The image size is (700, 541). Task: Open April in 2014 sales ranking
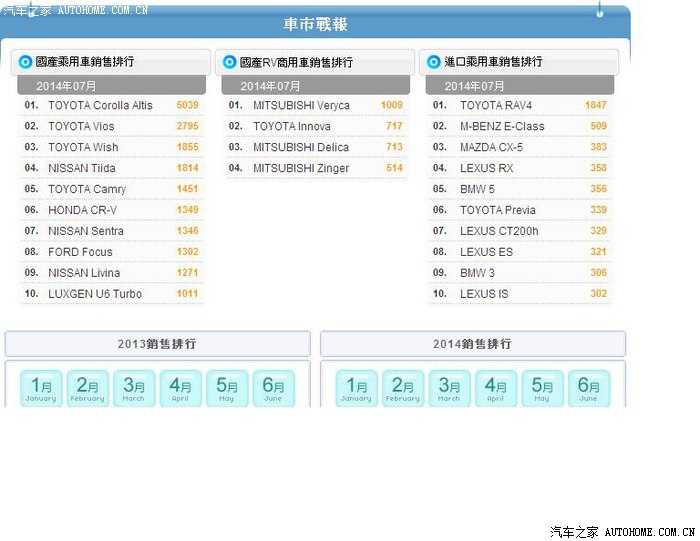click(x=496, y=388)
